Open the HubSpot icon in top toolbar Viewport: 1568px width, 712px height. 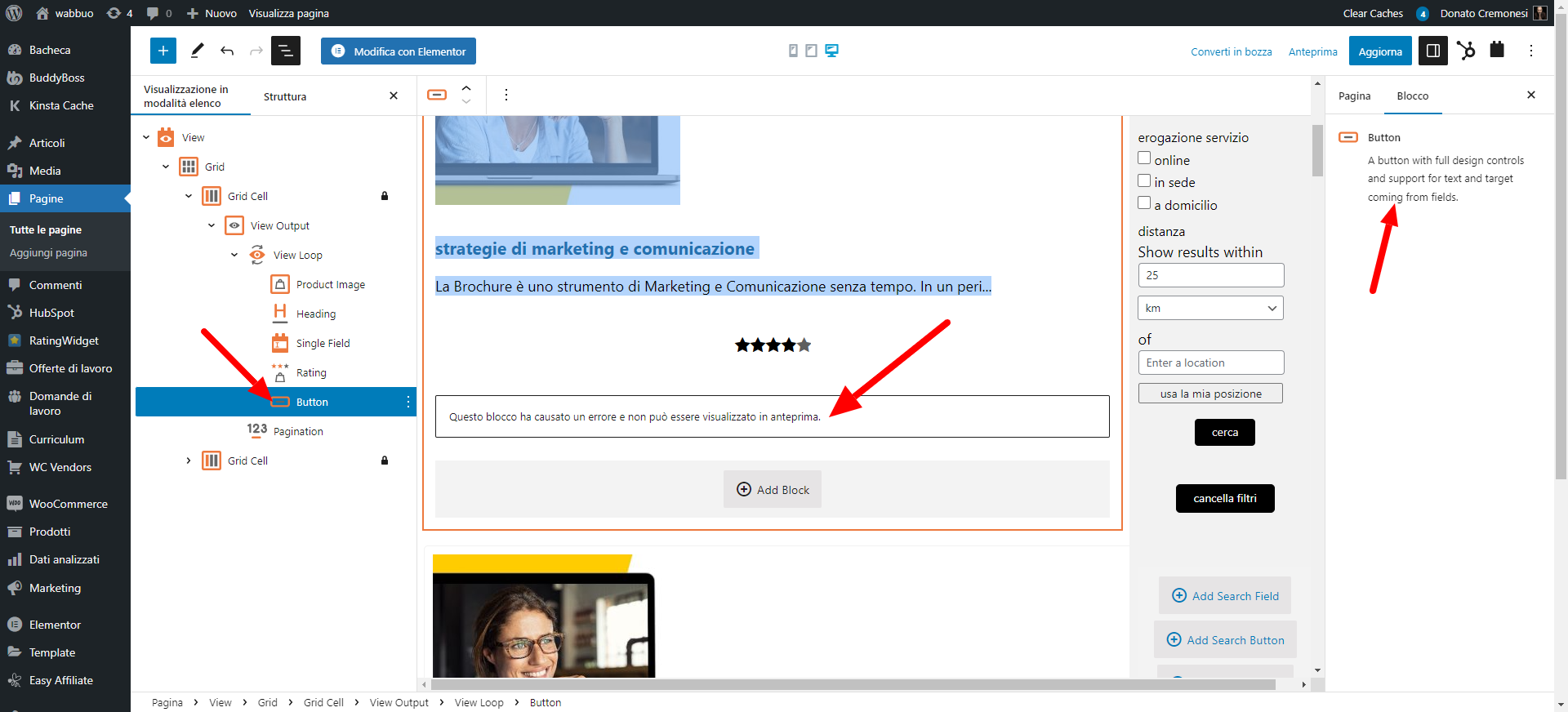pos(1466,51)
